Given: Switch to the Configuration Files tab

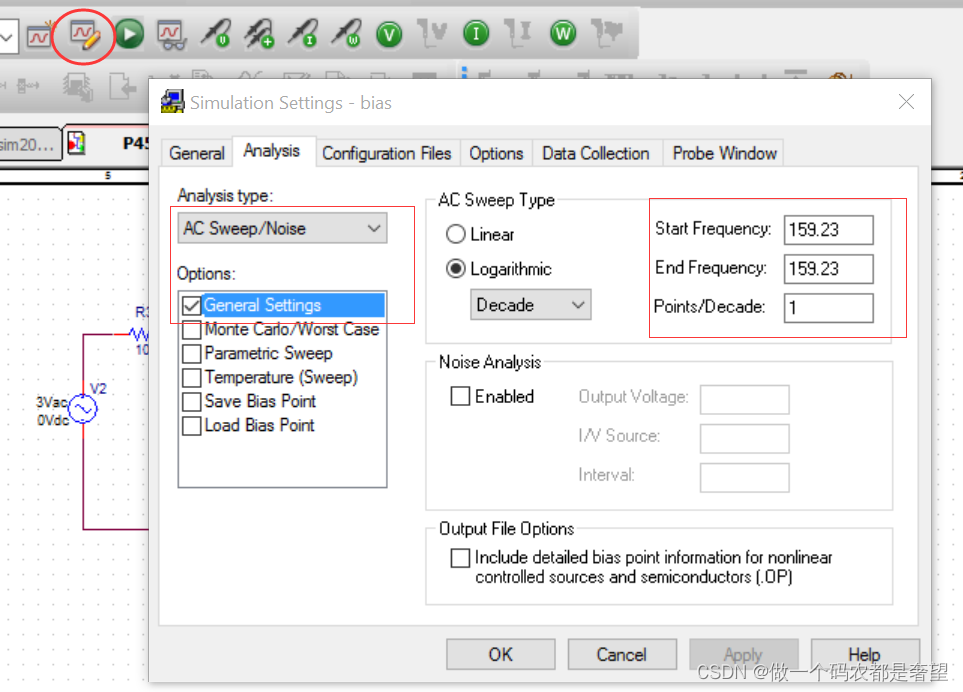Looking at the screenshot, I should pos(387,153).
